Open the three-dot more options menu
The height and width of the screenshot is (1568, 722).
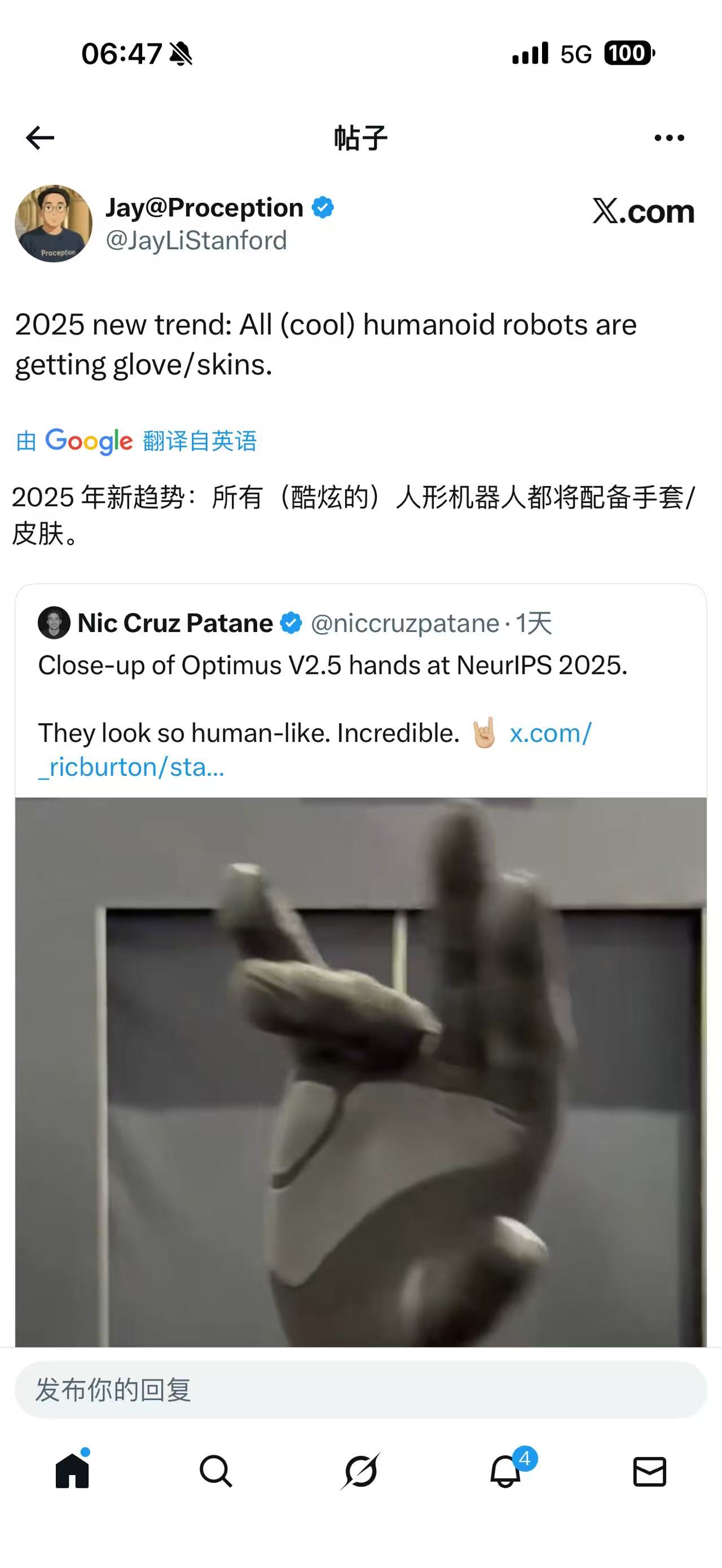669,138
